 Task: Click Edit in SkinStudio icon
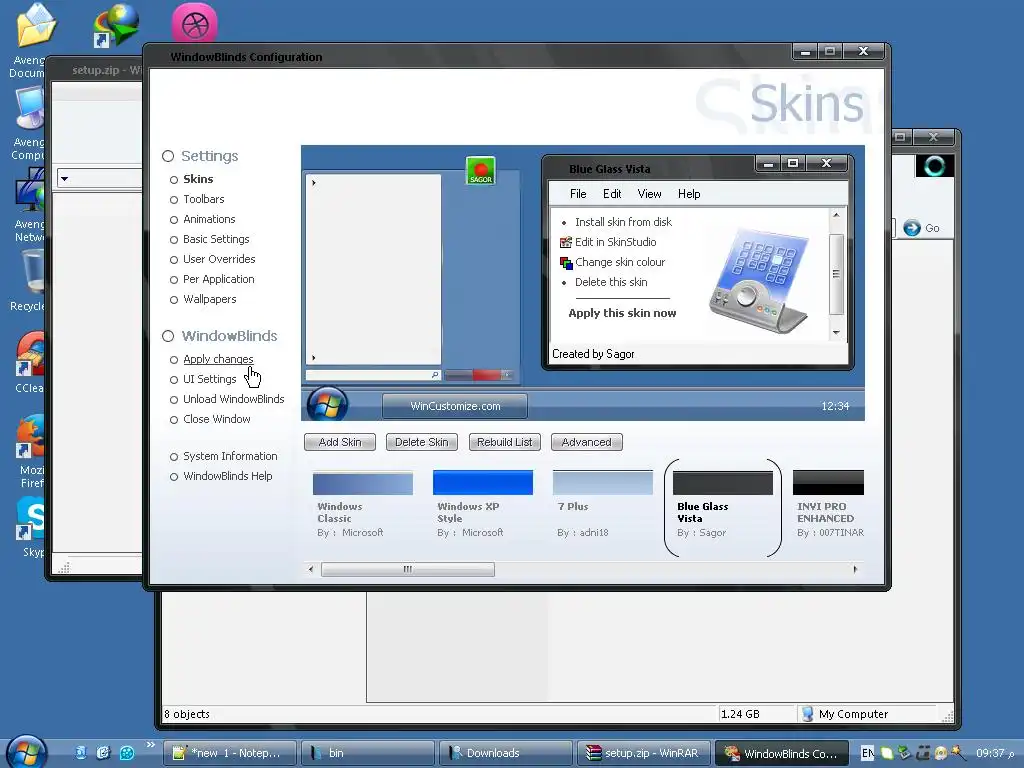tap(566, 242)
